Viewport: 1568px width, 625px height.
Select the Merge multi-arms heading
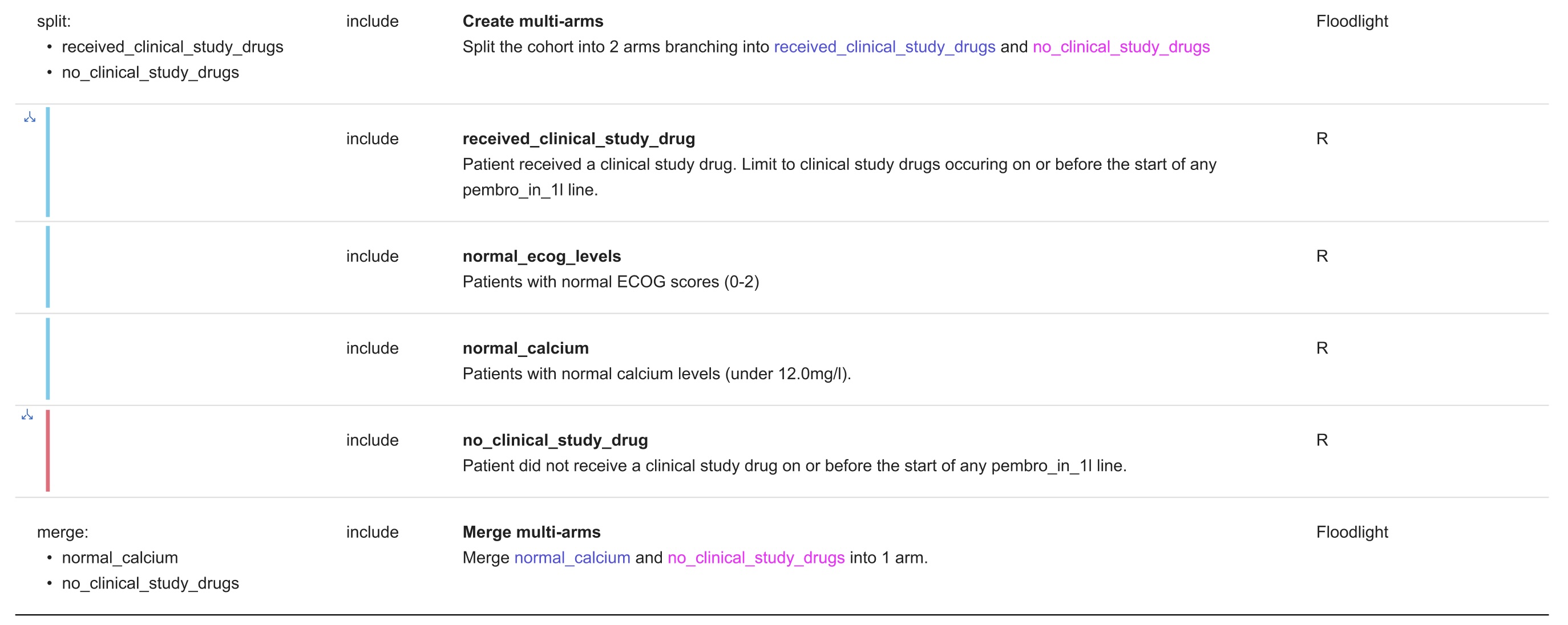coord(531,532)
